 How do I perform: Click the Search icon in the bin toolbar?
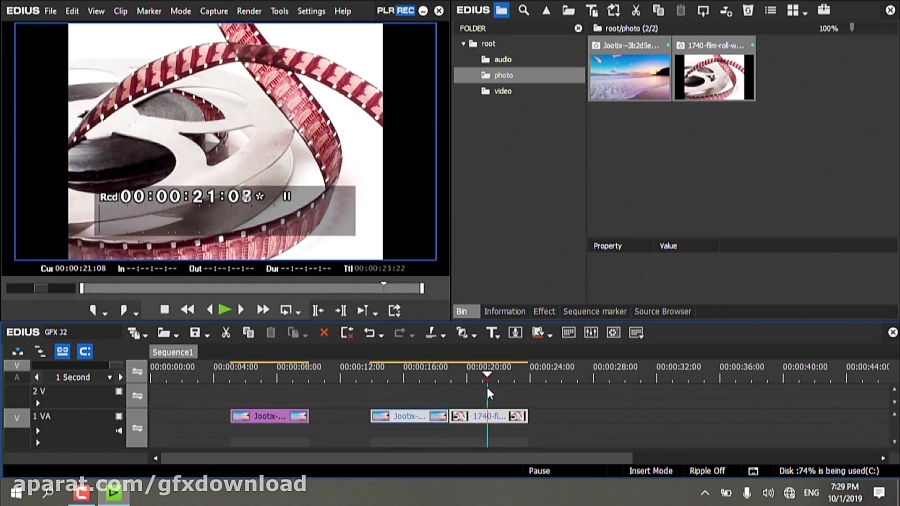[523, 11]
